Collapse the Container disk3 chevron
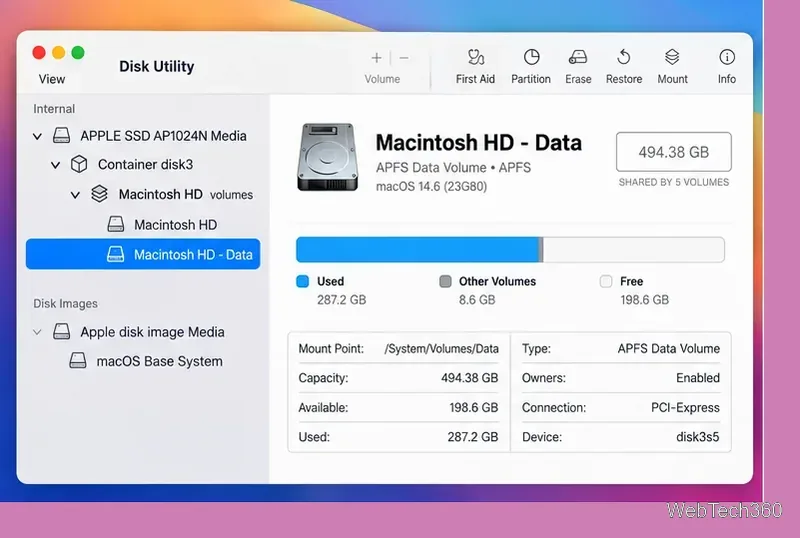 coord(56,165)
